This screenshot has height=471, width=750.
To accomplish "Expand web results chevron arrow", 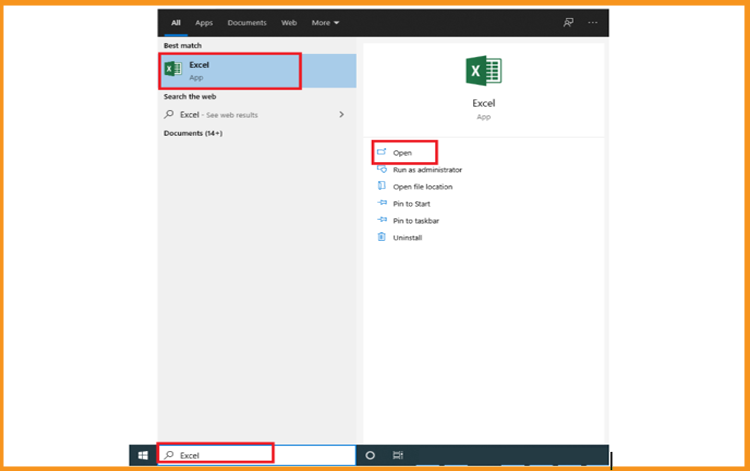I will [x=342, y=115].
